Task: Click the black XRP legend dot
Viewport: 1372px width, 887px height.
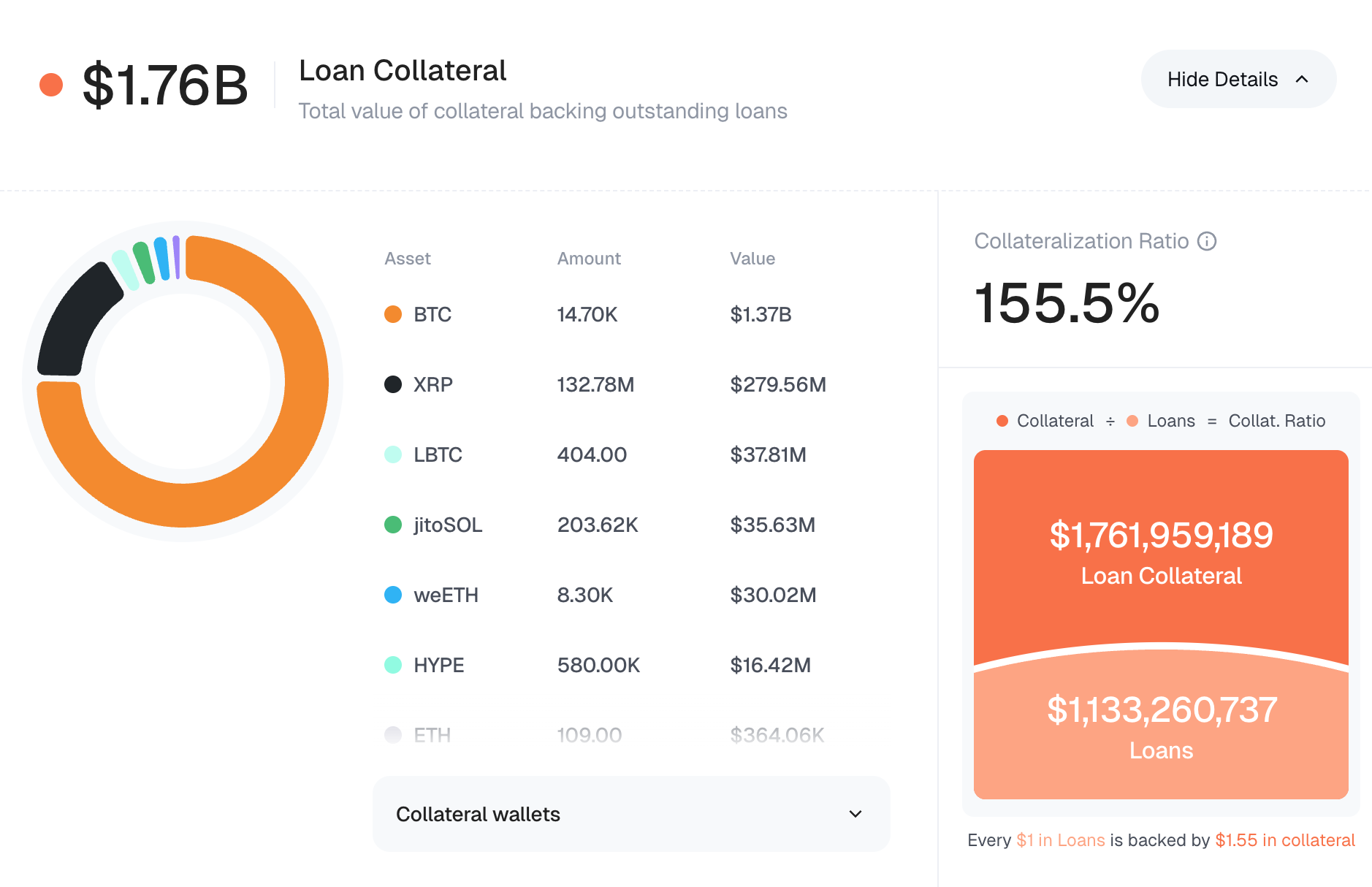Action: tap(393, 384)
